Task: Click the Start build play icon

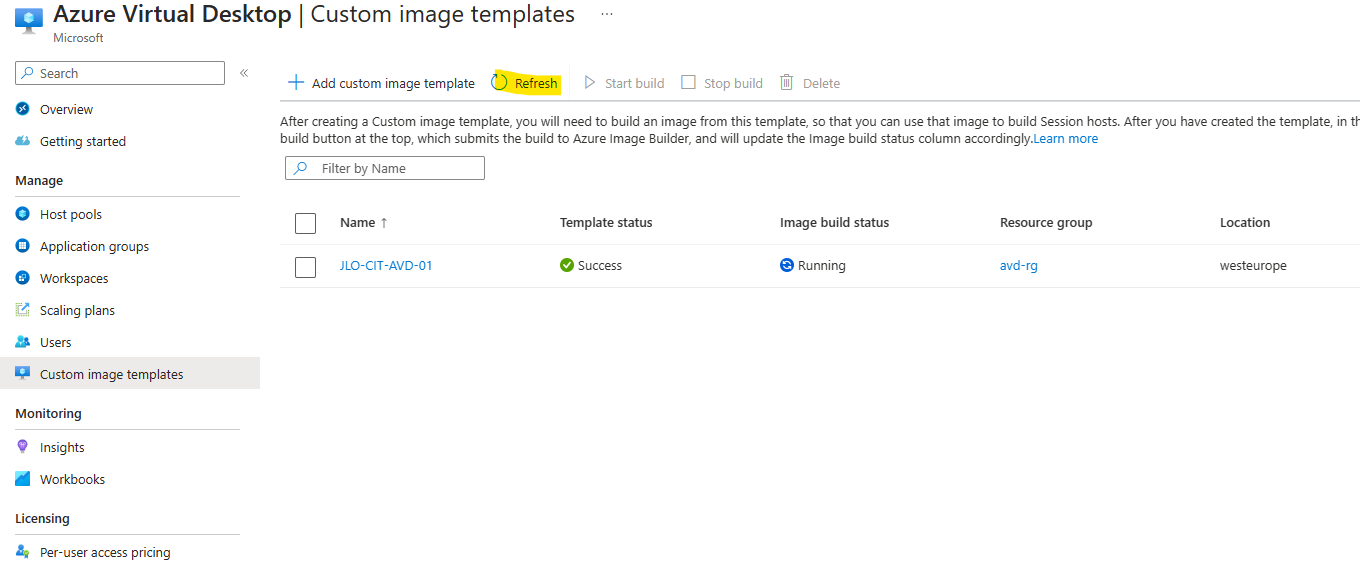Action: 590,82
